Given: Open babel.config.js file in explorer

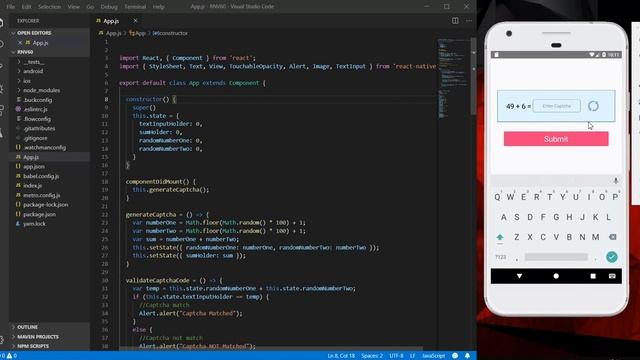Looking at the screenshot, I should click(x=49, y=176).
